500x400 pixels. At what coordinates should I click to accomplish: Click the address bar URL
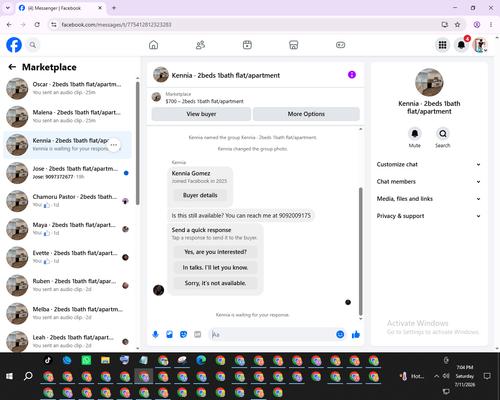click(x=116, y=25)
